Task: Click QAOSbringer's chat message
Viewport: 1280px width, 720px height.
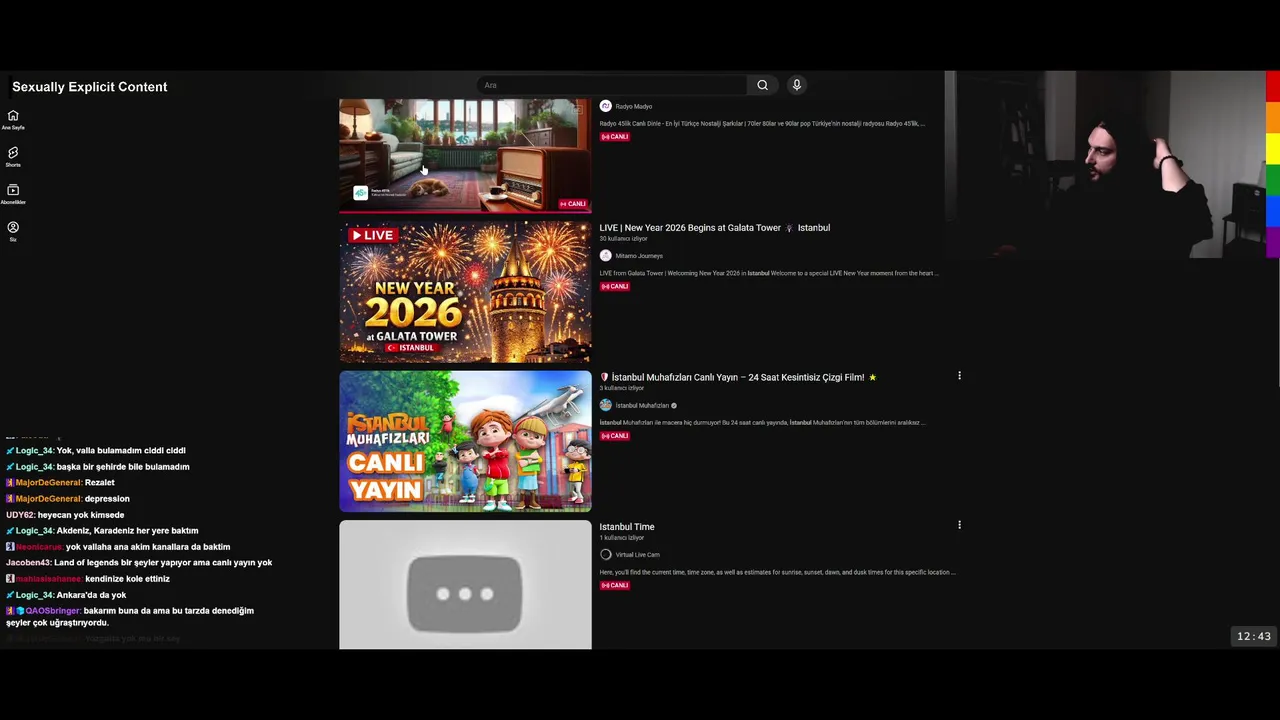Action: point(130,617)
